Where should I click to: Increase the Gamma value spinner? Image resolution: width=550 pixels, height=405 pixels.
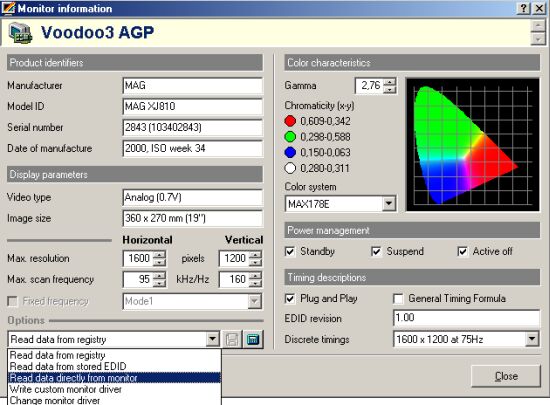389,82
